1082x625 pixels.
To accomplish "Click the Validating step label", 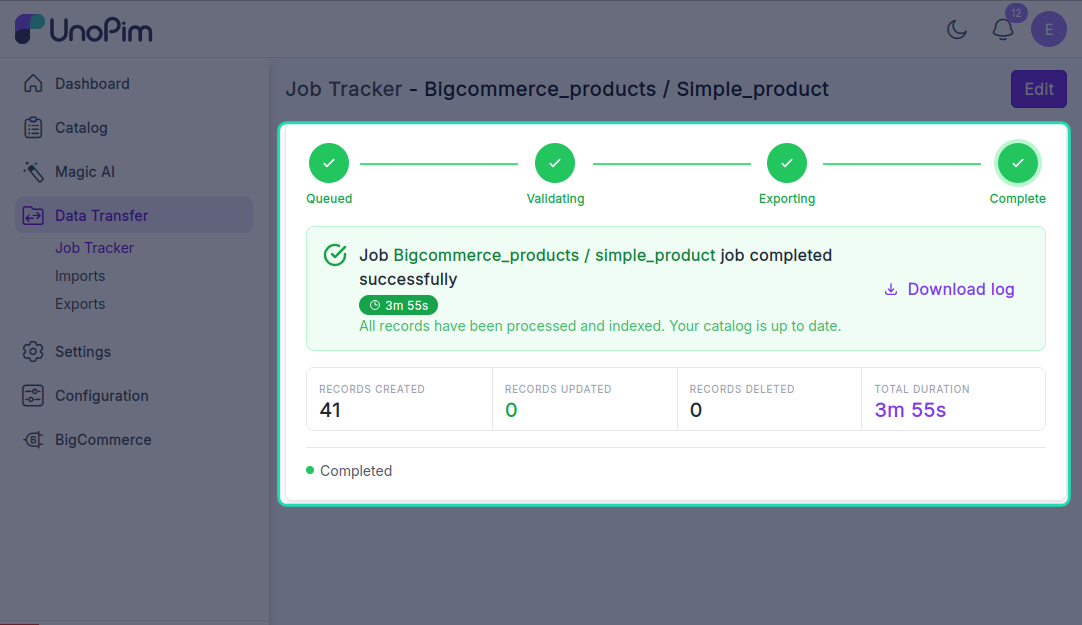I will (555, 199).
